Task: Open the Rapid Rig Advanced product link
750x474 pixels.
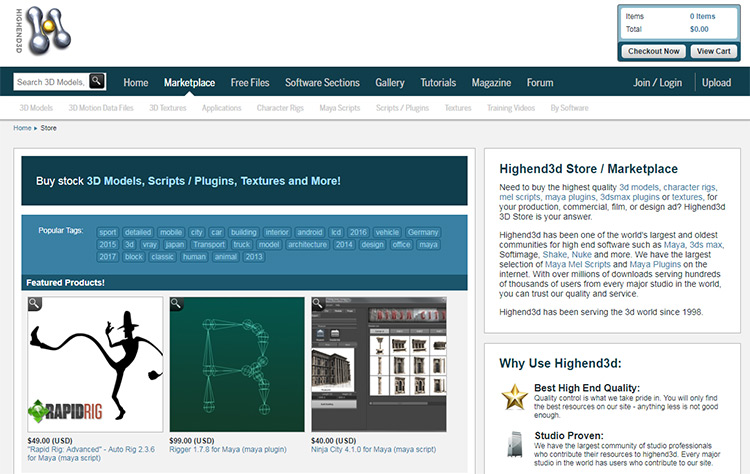Action: [x=91, y=454]
